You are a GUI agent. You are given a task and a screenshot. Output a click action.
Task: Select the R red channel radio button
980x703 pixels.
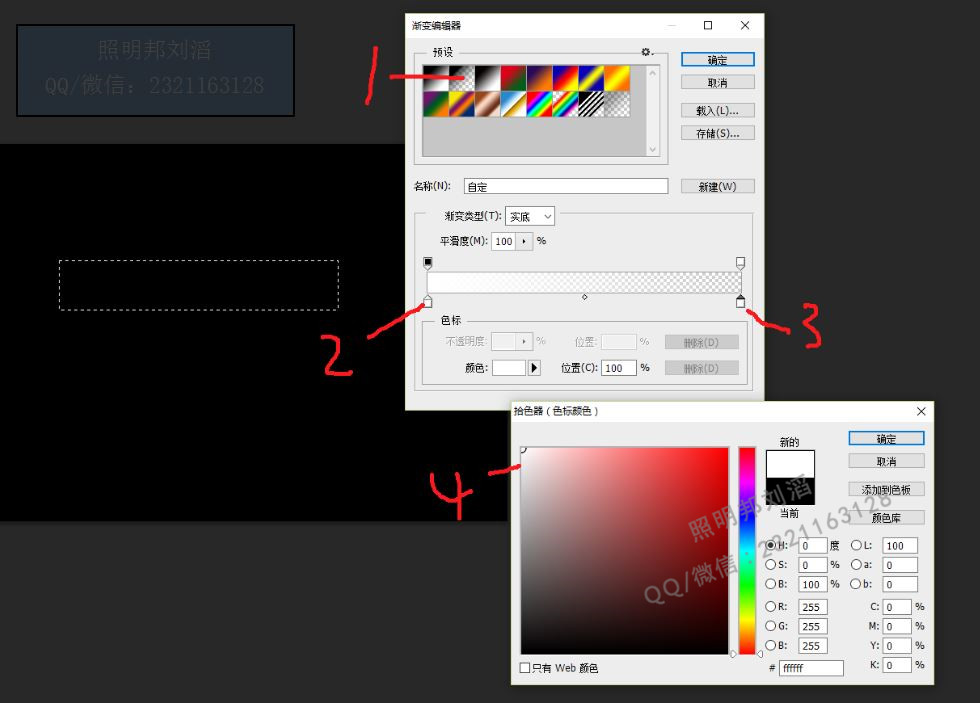click(x=771, y=607)
